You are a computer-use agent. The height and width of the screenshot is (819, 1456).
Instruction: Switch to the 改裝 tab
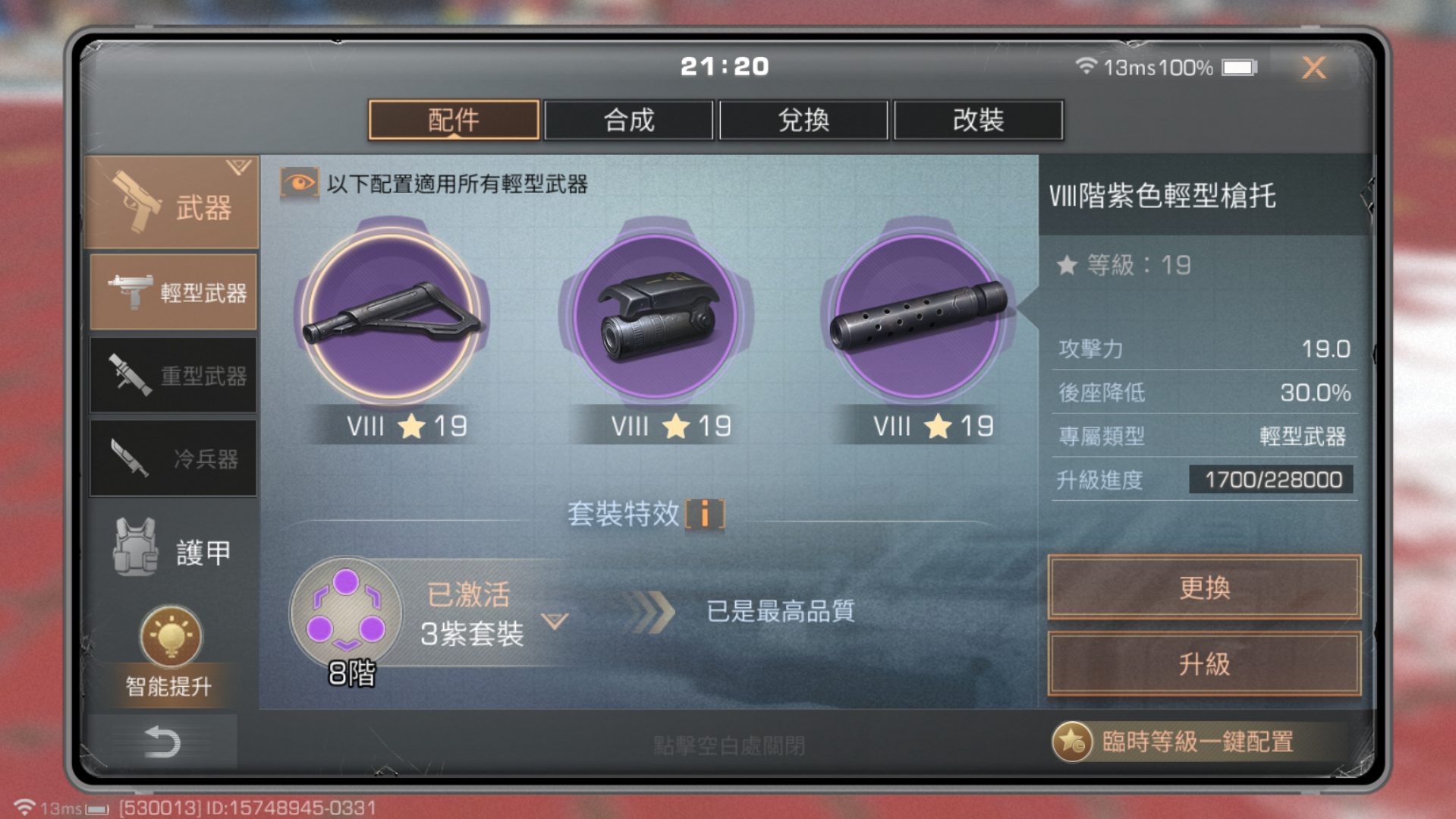[978, 120]
